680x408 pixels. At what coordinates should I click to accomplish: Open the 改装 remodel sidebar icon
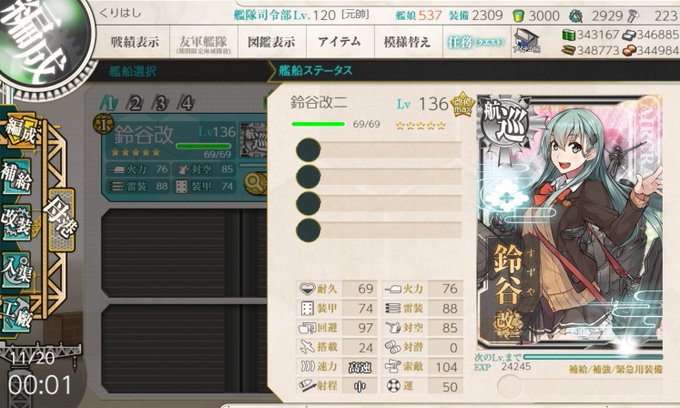click(17, 222)
